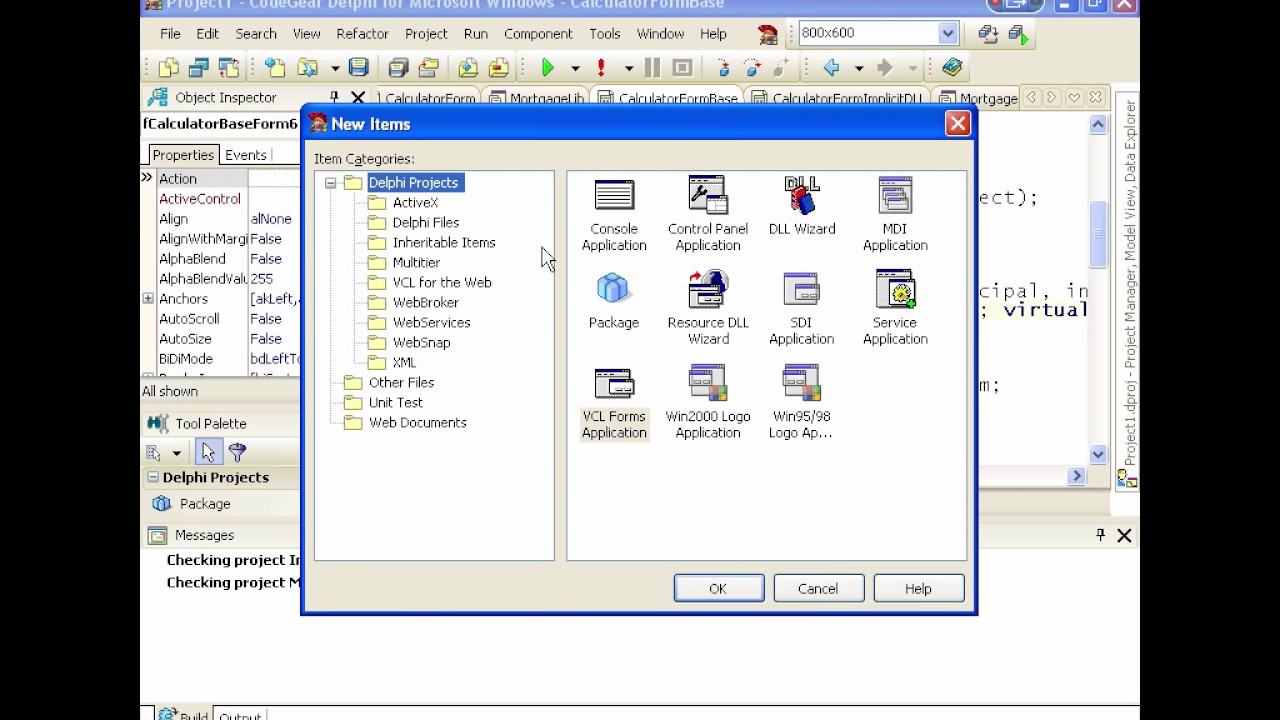Click the editor vertical scrollbar up arrow
Viewport: 1280px width, 720px height.
(x=1098, y=125)
